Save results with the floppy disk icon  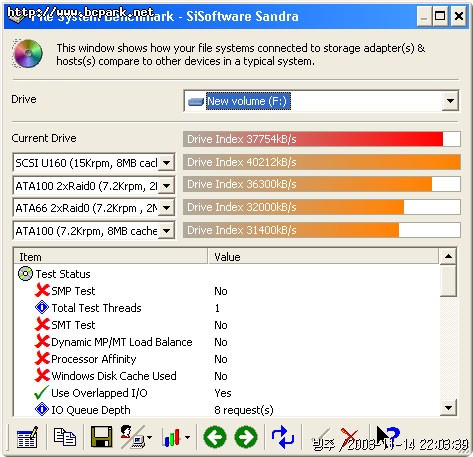[101, 437]
